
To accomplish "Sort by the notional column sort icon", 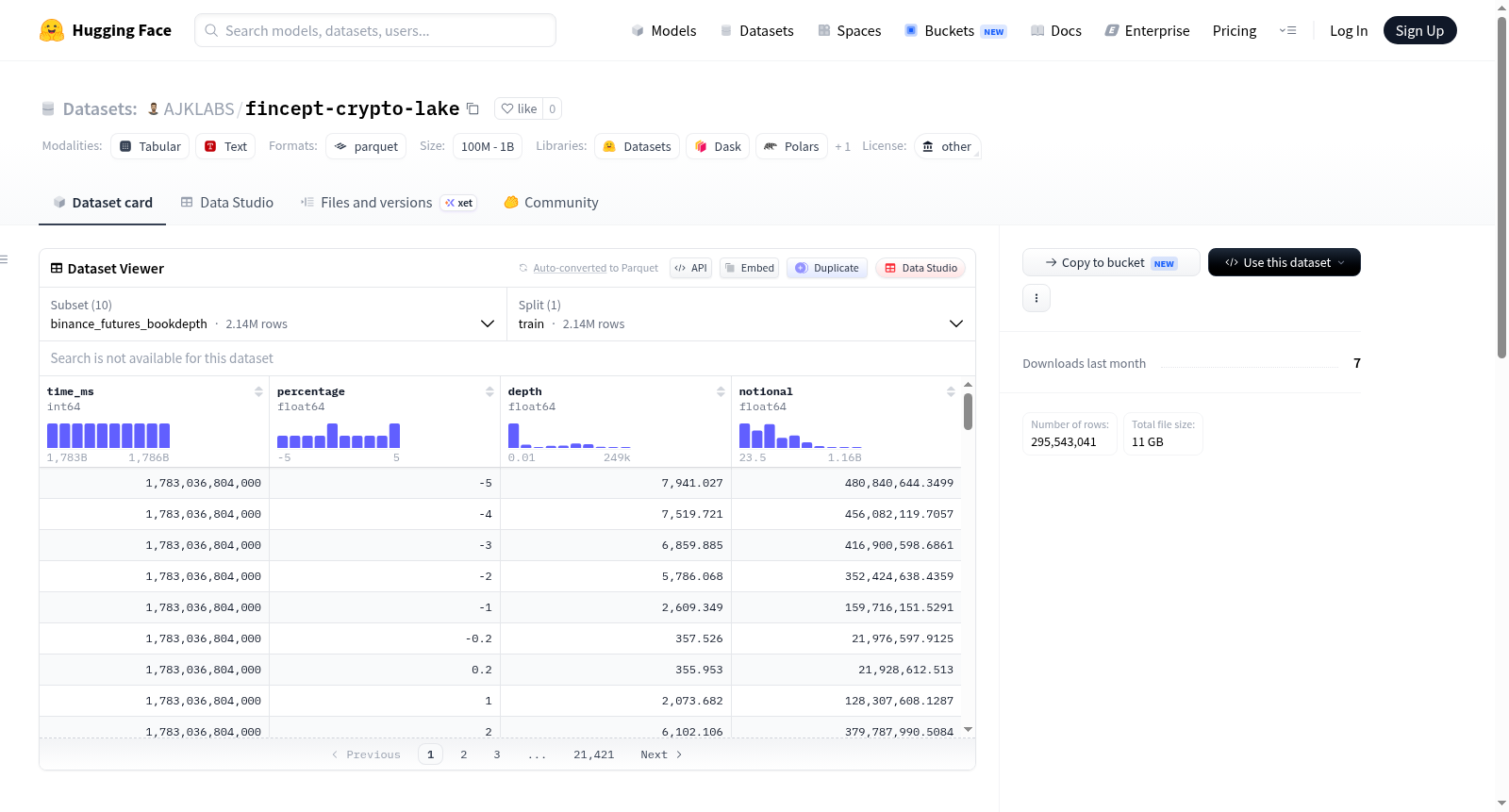I will click(951, 391).
